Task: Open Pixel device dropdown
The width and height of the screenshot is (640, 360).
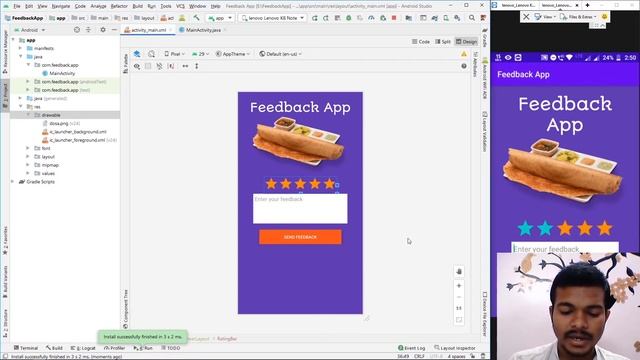Action: click(175, 54)
